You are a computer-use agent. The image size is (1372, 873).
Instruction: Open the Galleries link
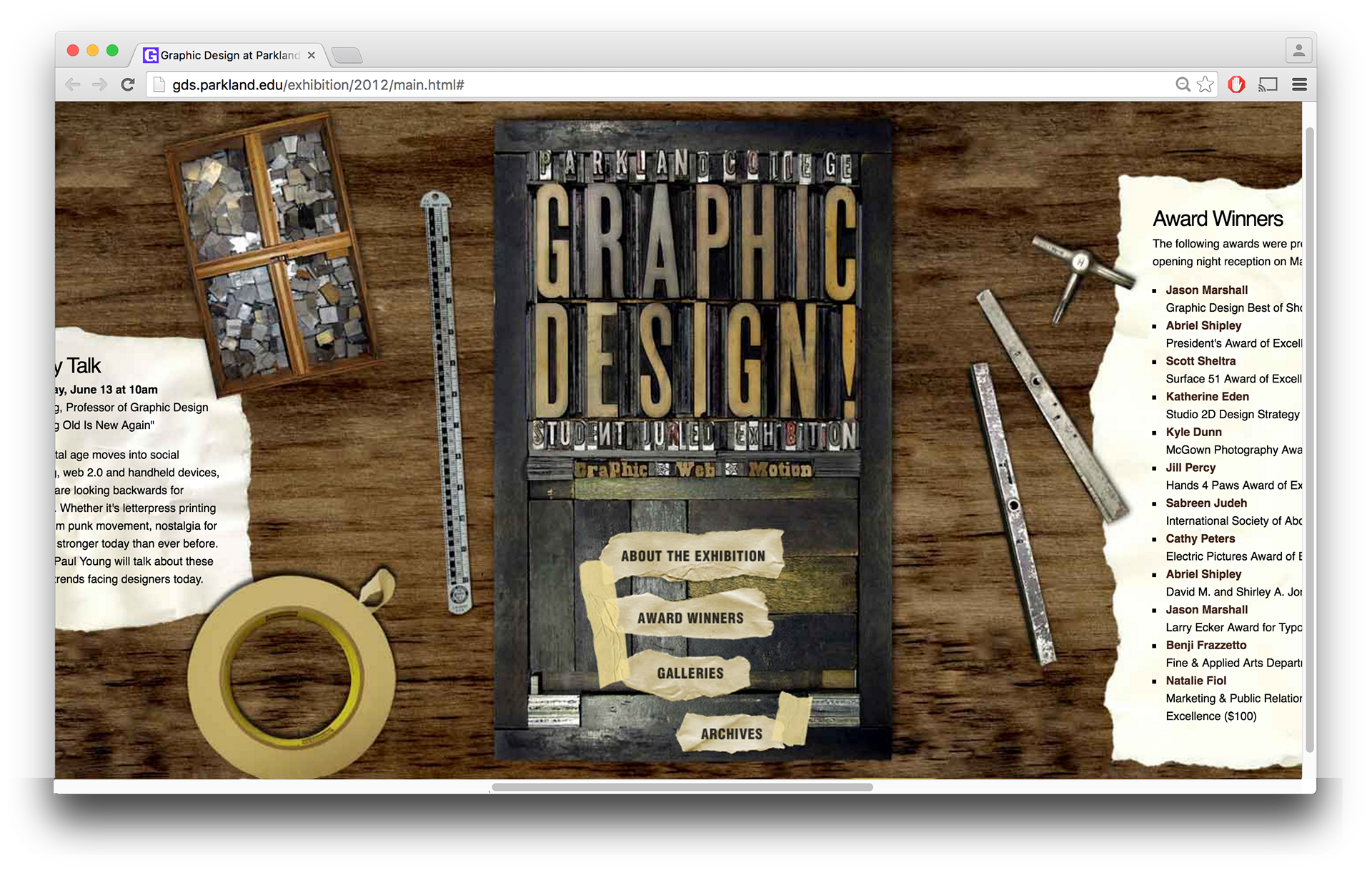[x=690, y=674]
